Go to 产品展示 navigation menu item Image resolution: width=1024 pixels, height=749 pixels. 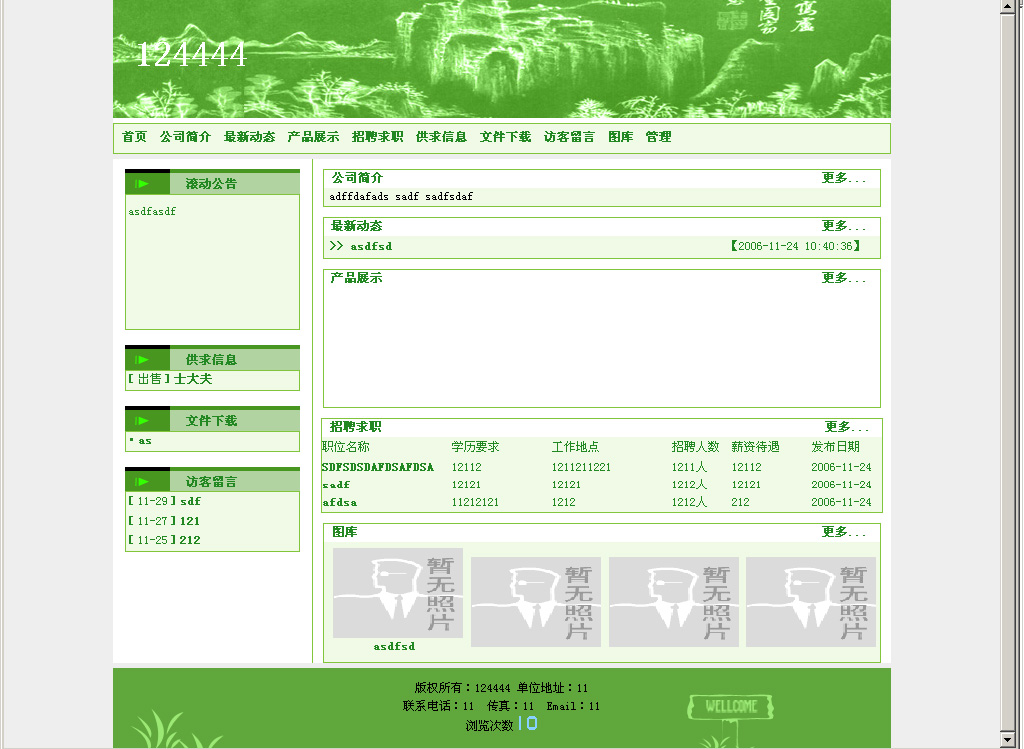coord(313,137)
